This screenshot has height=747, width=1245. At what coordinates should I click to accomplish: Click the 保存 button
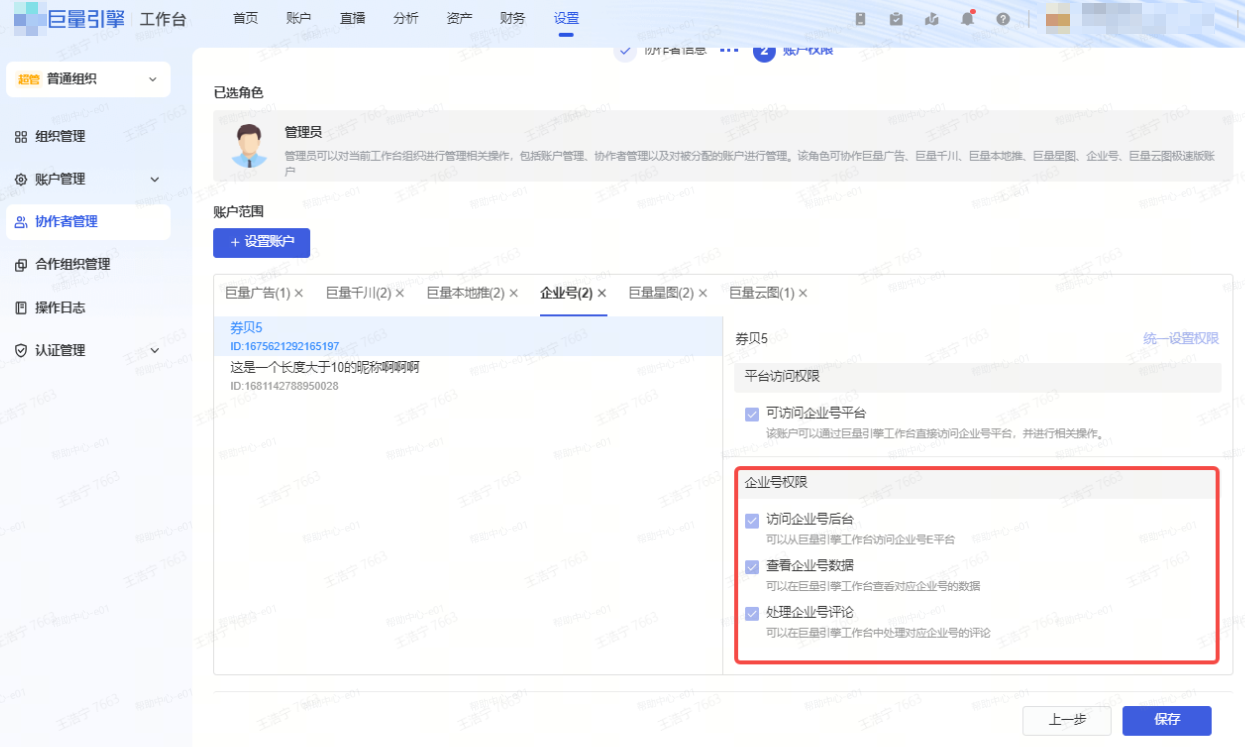coord(1167,720)
